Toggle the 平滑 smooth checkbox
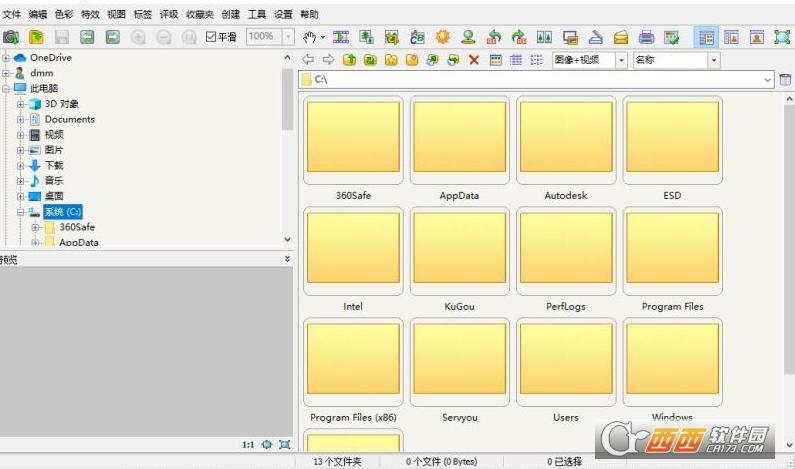795x469 pixels. point(211,37)
